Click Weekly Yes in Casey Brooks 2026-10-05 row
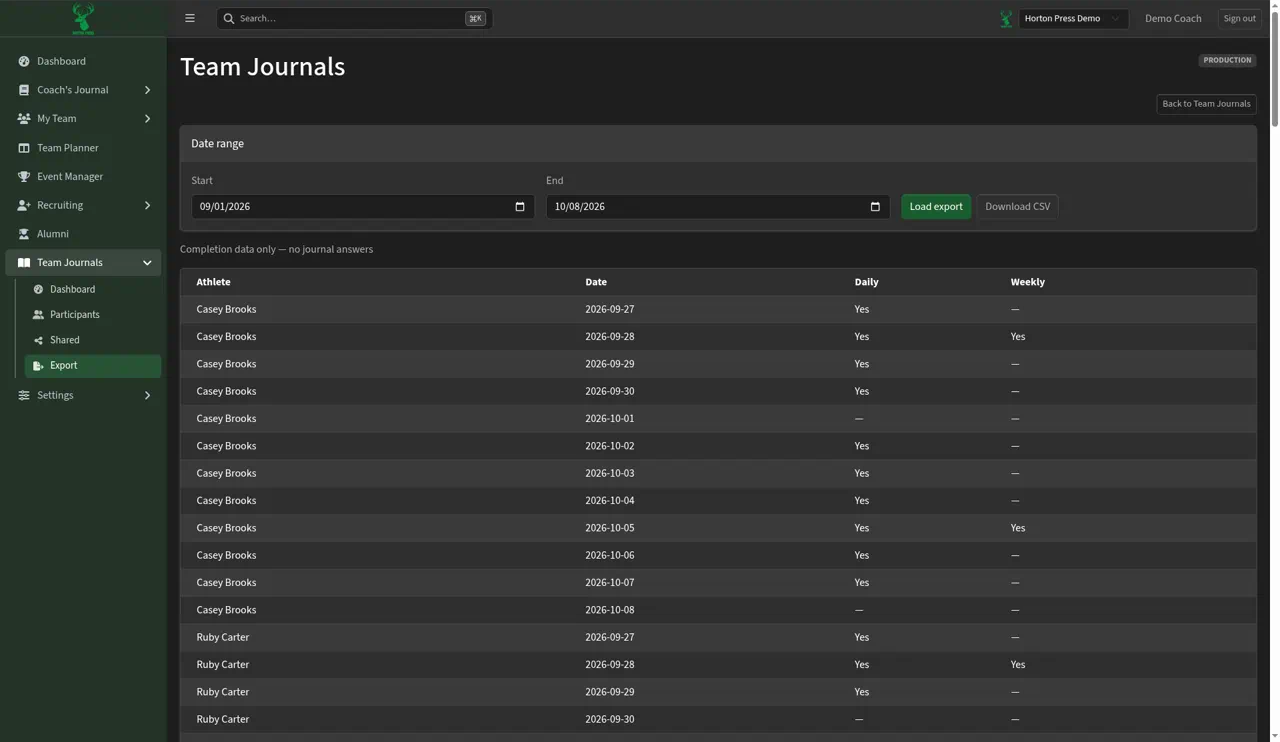 [x=1018, y=528]
